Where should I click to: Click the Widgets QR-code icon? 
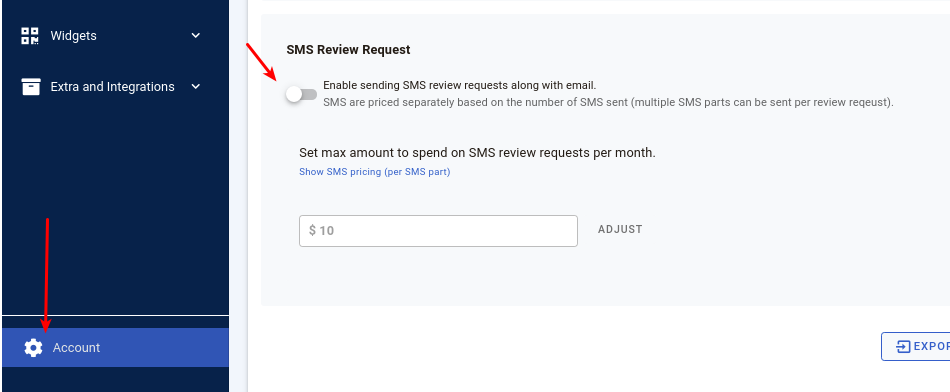coord(30,36)
